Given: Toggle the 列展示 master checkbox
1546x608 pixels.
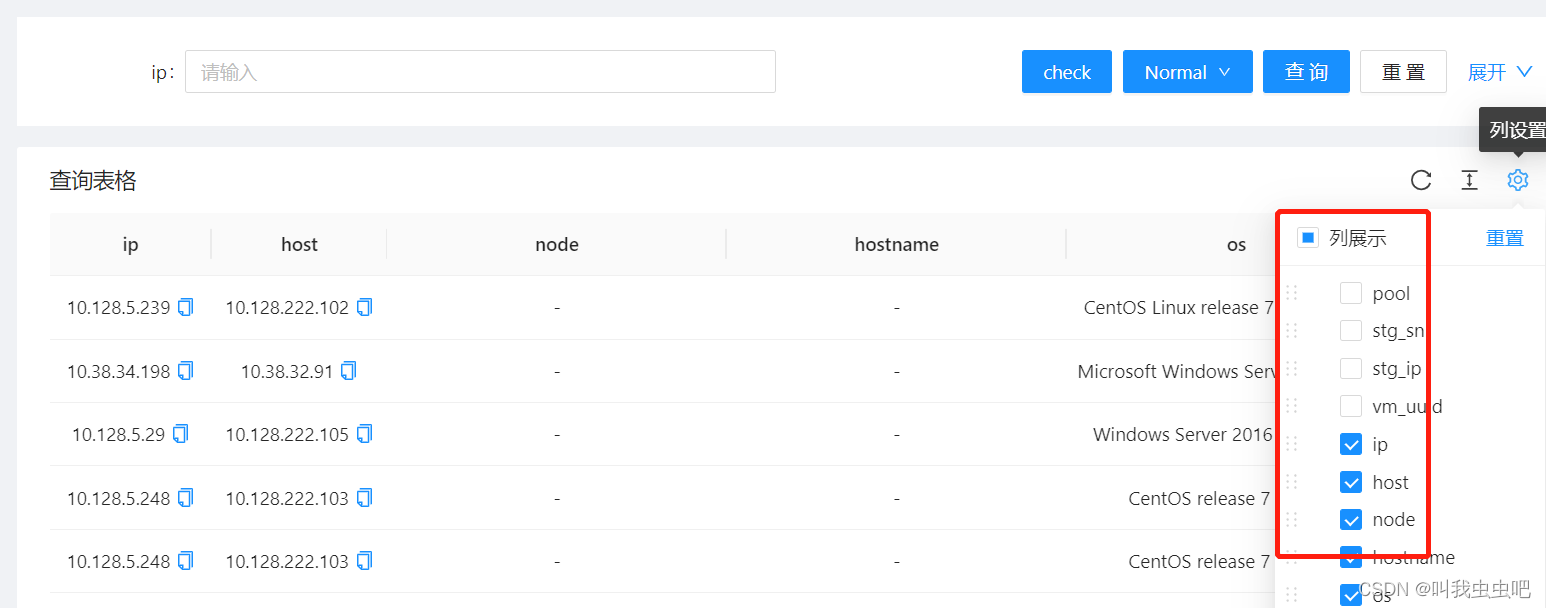Looking at the screenshot, I should pos(1307,238).
